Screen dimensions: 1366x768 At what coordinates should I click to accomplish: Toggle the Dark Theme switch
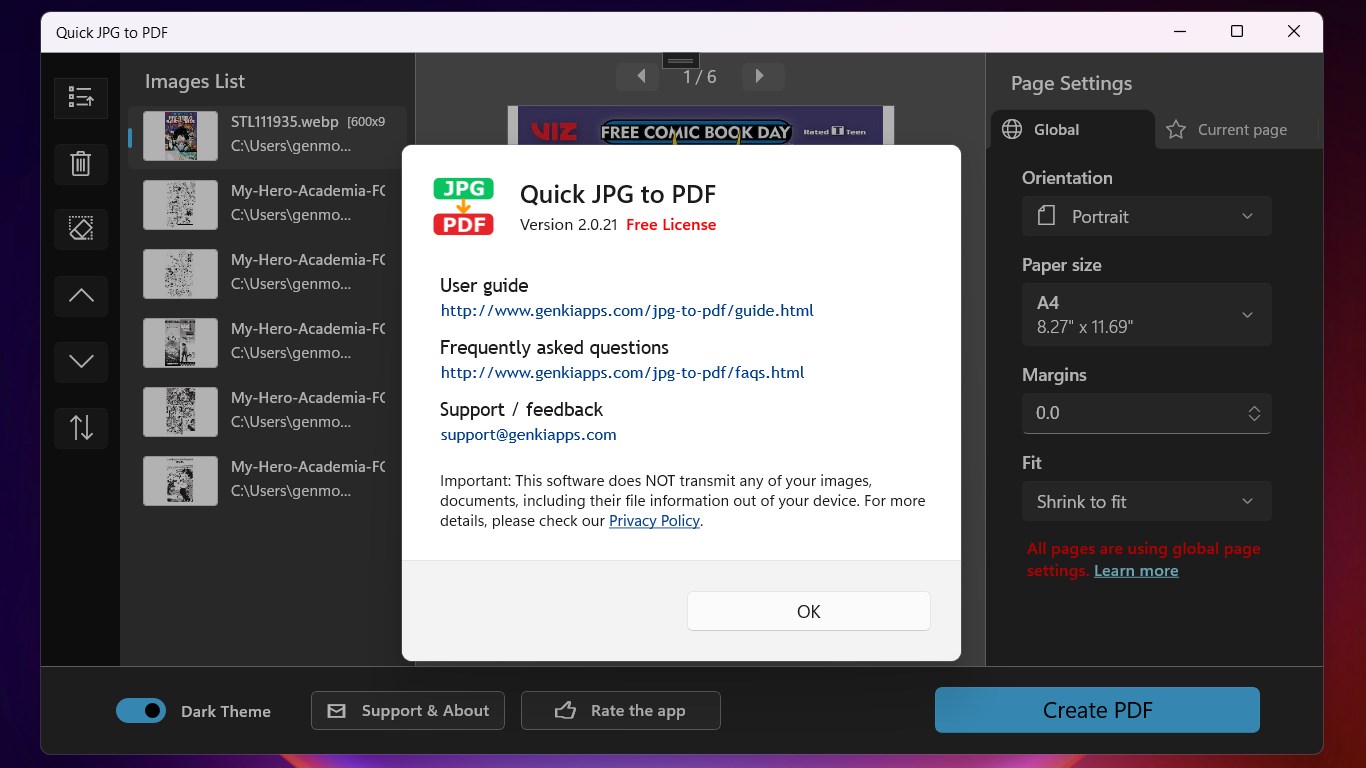pos(140,710)
